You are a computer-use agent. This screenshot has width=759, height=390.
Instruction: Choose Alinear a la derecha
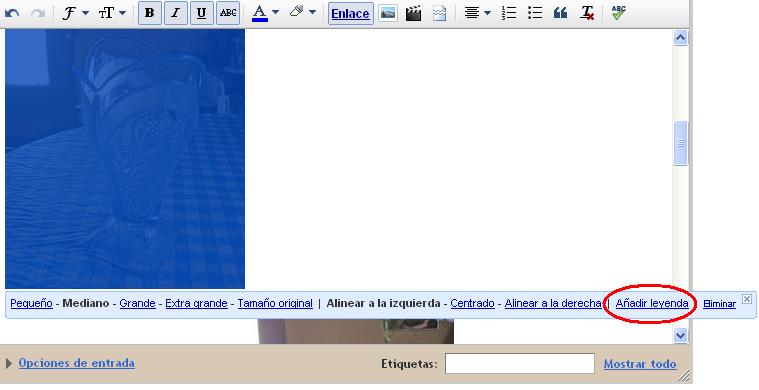pos(553,303)
